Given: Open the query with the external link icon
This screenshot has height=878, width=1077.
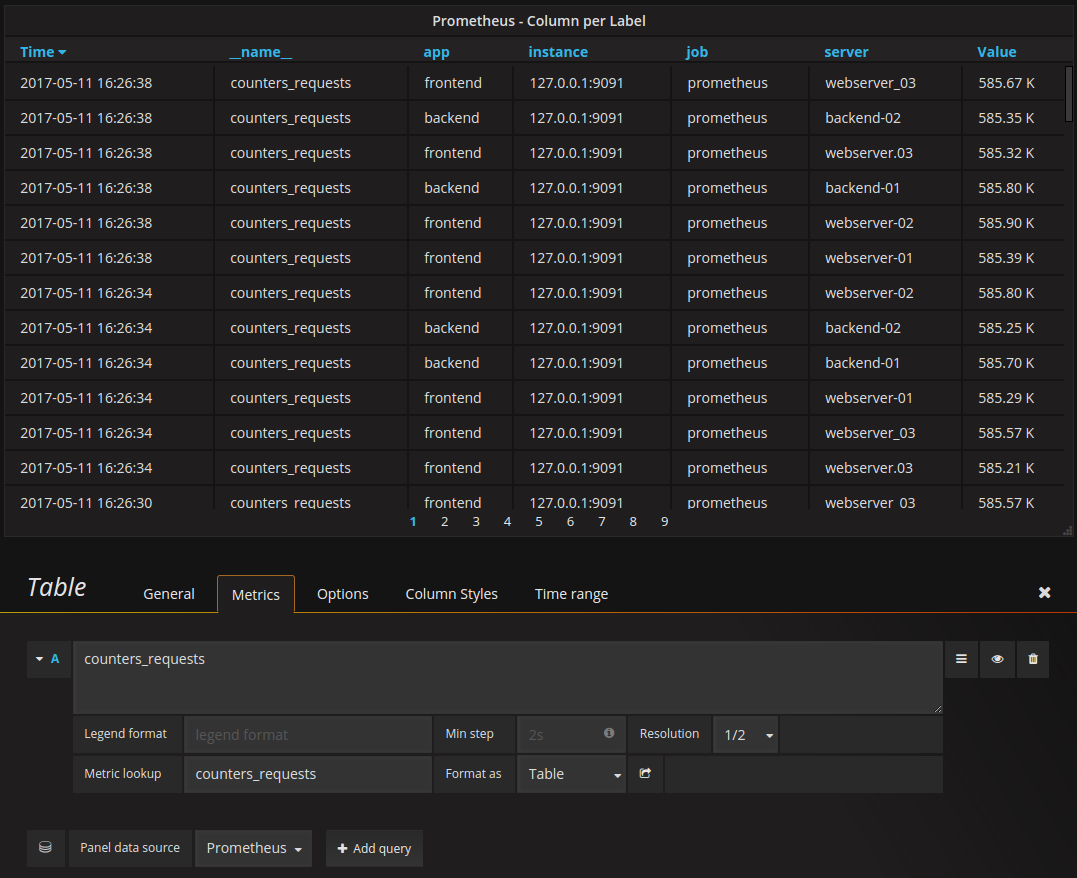Looking at the screenshot, I should (645, 773).
